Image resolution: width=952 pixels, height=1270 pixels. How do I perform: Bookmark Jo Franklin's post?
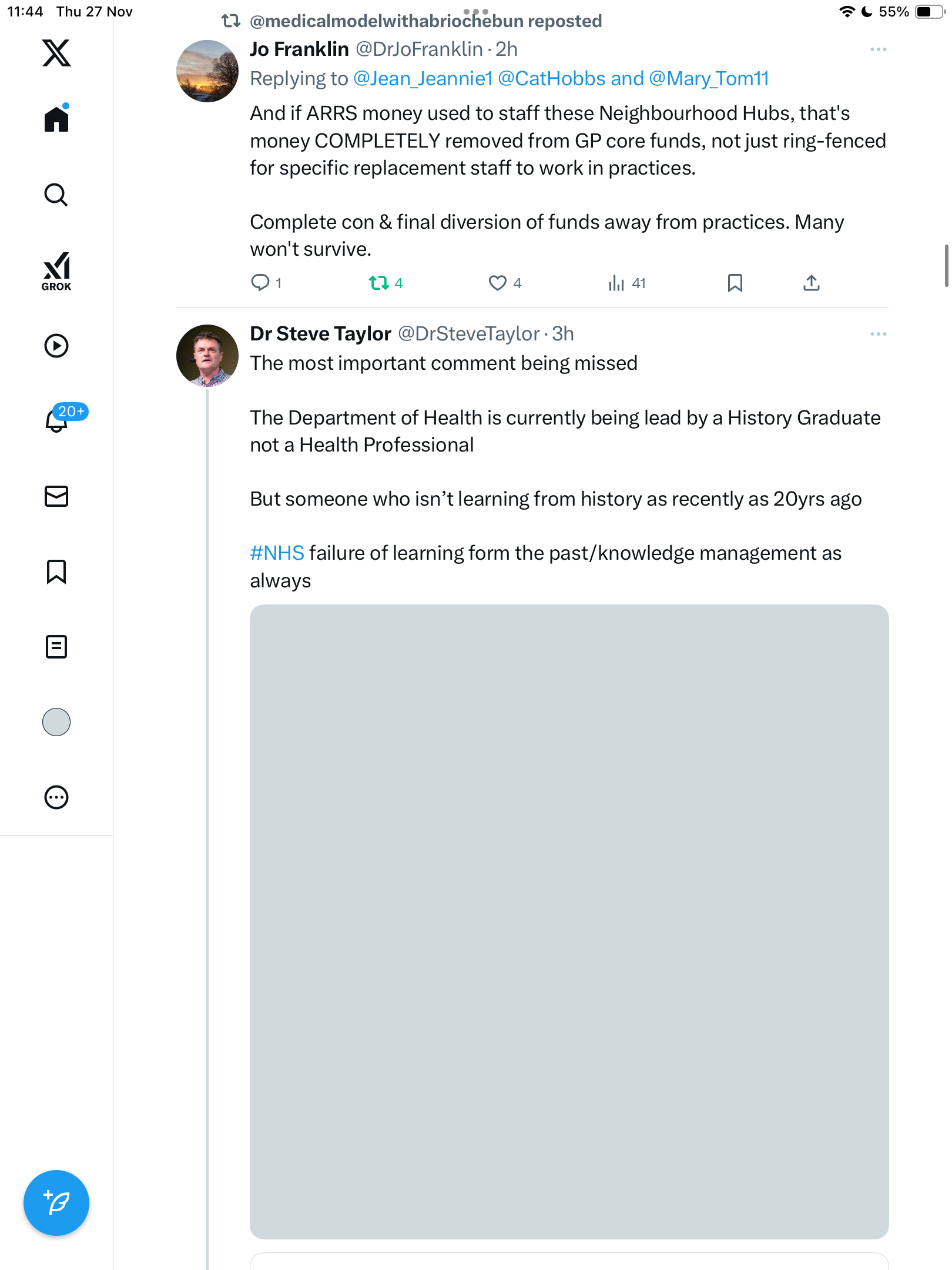(x=735, y=283)
